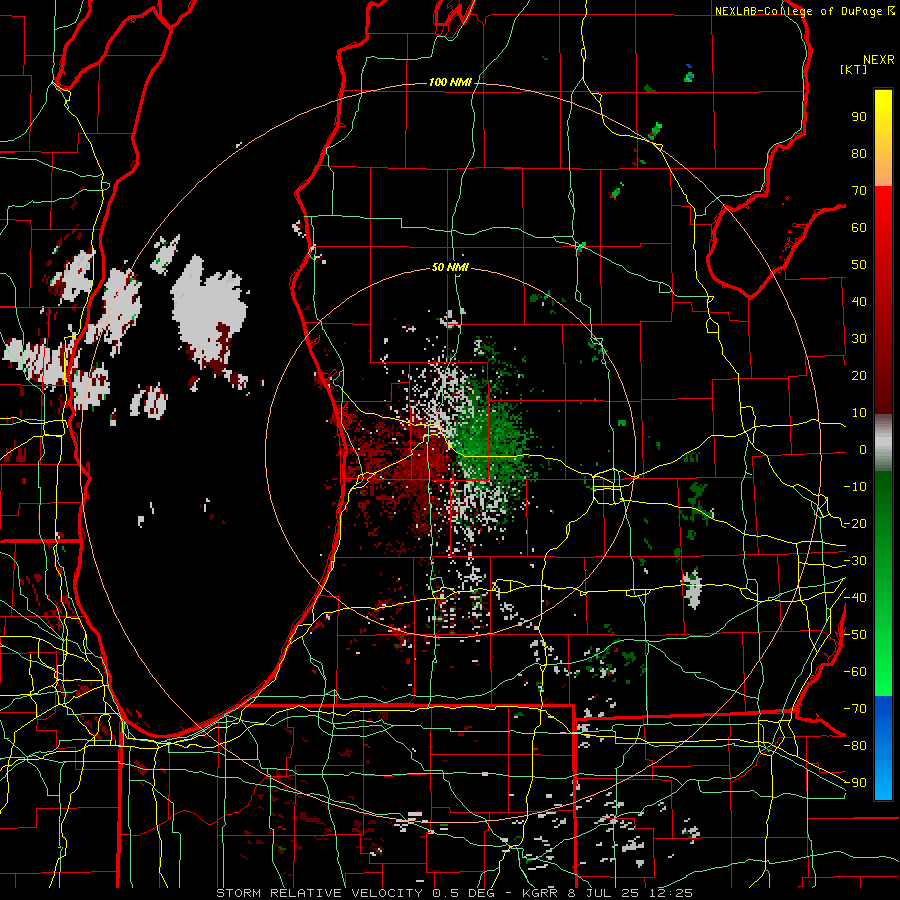
Task: Click the 50 knot scale label
Action: (859, 265)
